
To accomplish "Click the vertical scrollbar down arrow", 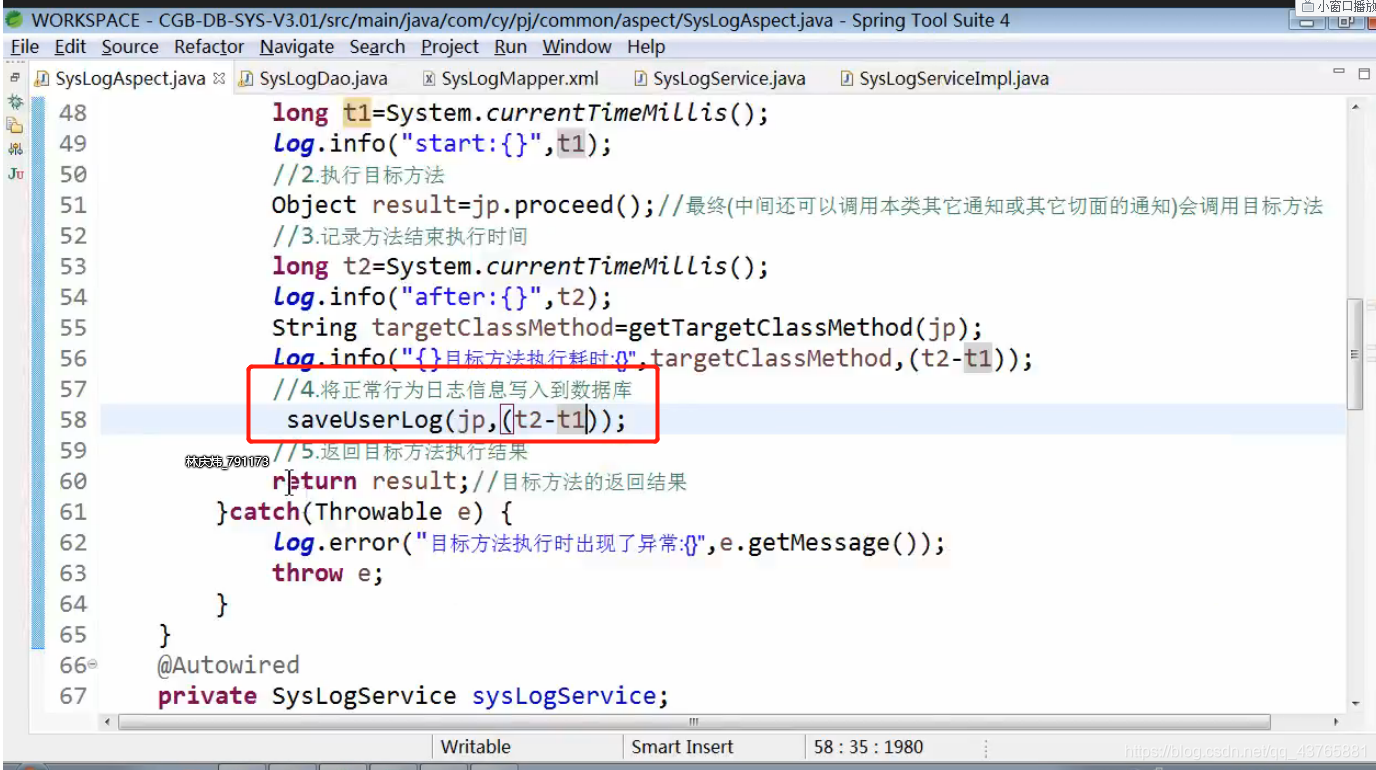I will 1356,703.
